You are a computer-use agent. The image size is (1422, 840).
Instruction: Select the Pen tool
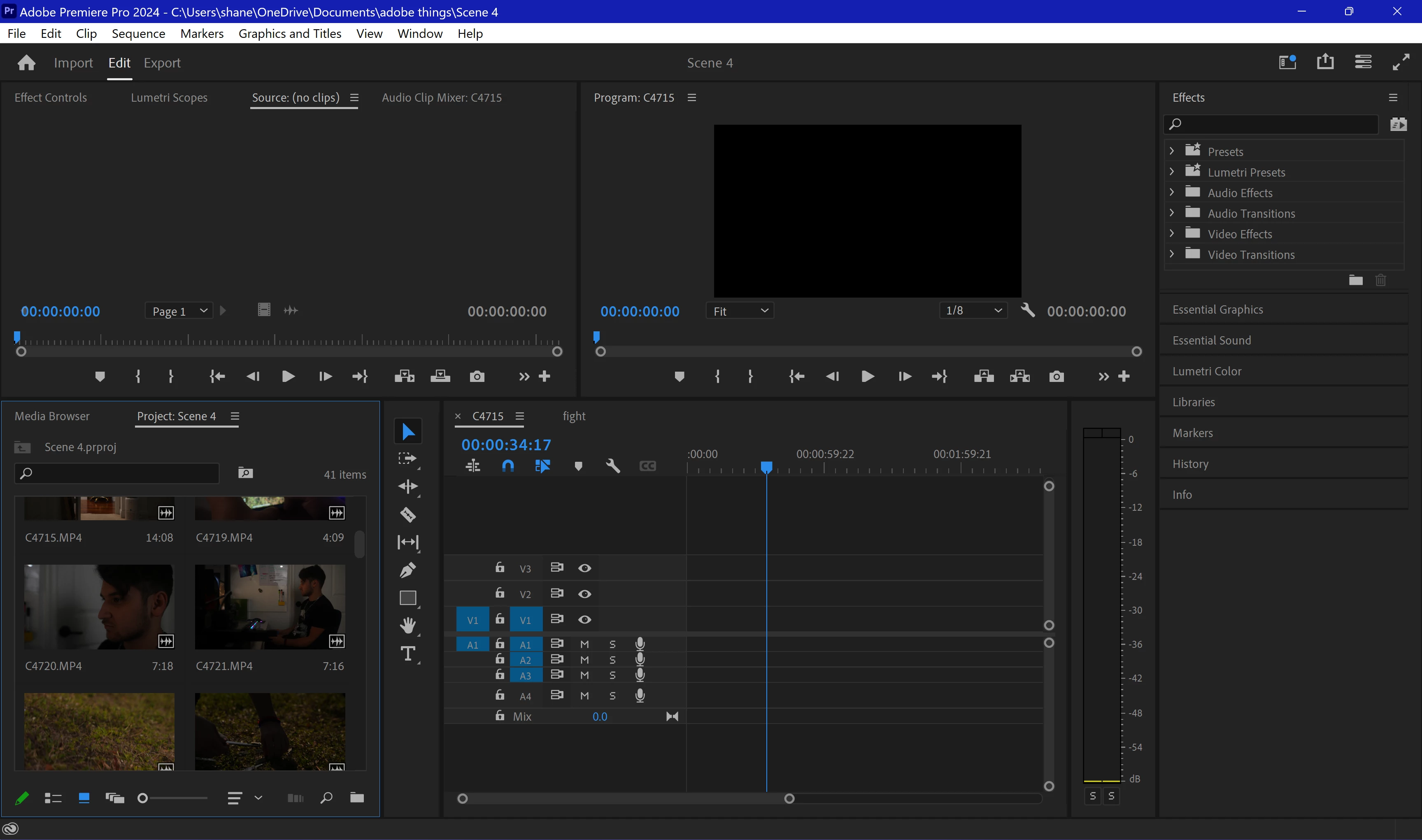[x=407, y=570]
